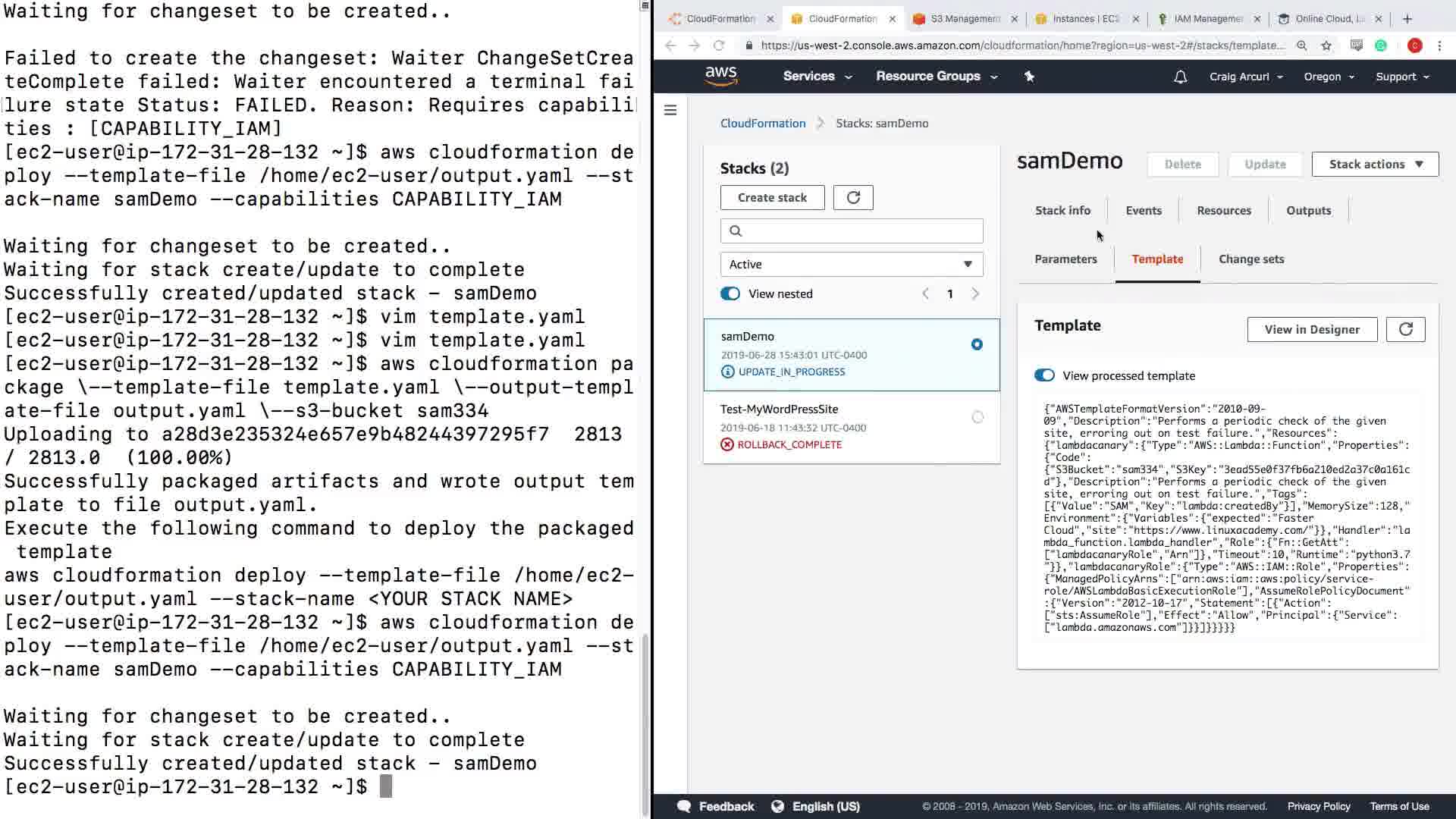The height and width of the screenshot is (819, 1456).
Task: Open the Stack actions dropdown
Action: pos(1375,165)
